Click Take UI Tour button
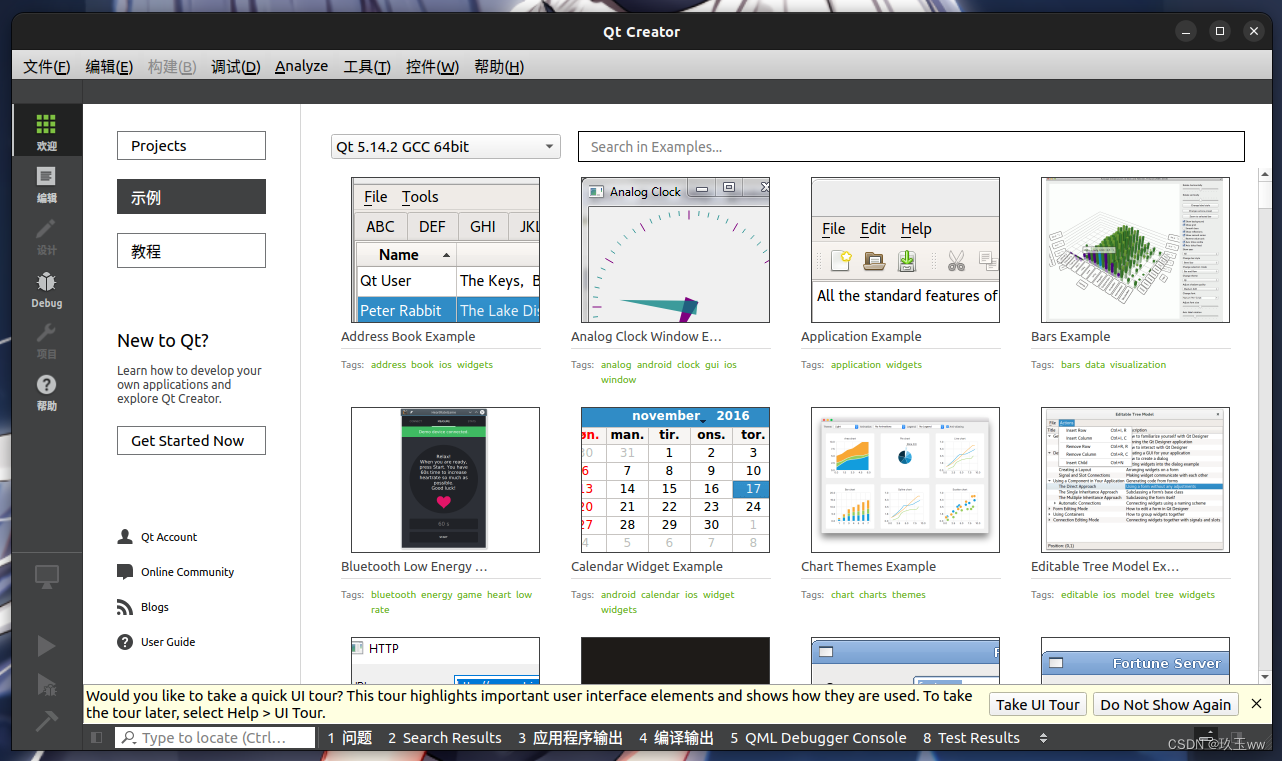 point(1037,704)
